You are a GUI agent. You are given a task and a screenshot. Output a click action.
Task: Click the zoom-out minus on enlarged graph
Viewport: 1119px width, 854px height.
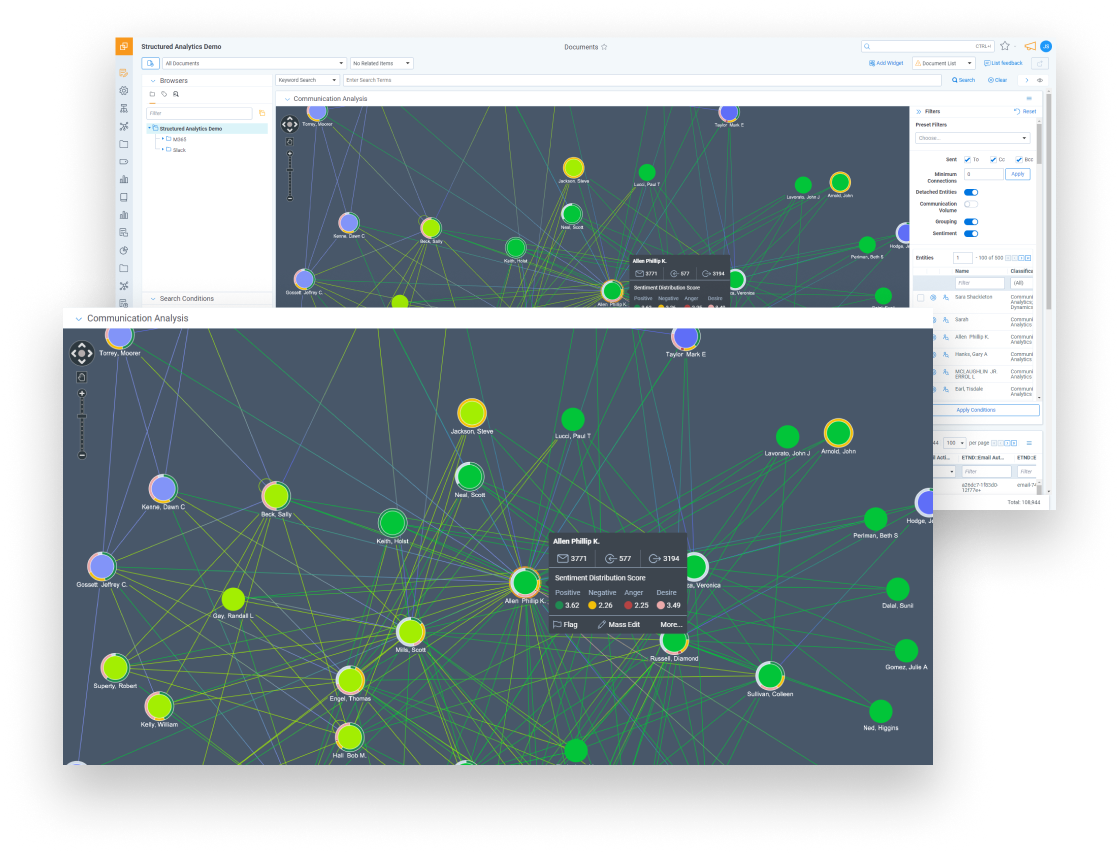coord(82,455)
